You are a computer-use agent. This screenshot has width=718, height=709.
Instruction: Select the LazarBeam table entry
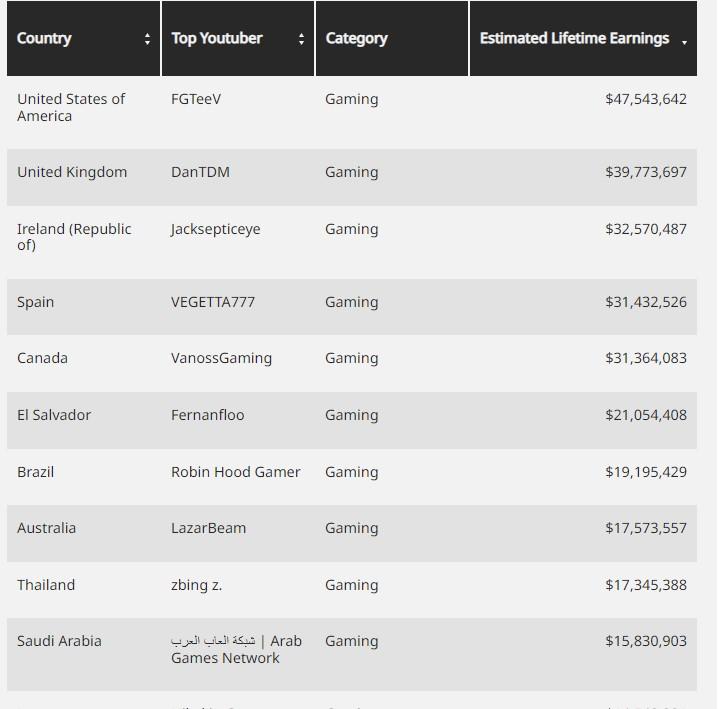tap(208, 528)
